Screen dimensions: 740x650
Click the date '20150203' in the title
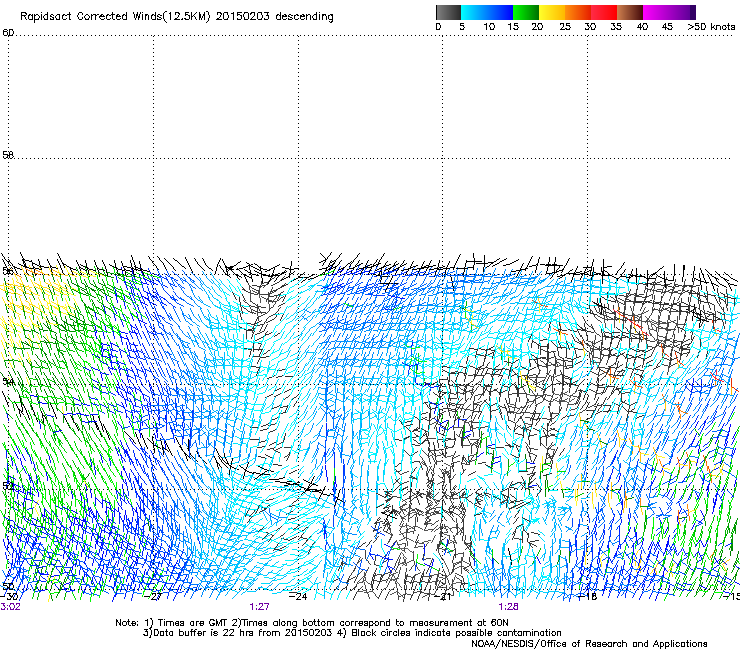coord(243,17)
